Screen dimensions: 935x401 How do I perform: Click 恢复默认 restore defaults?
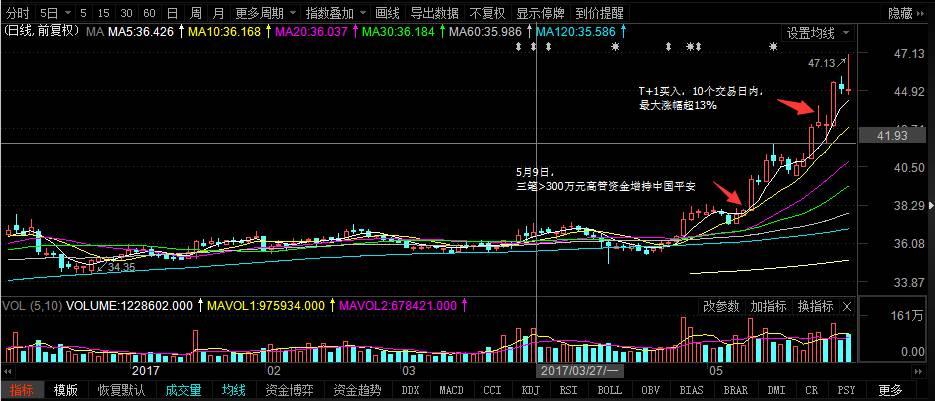click(122, 390)
